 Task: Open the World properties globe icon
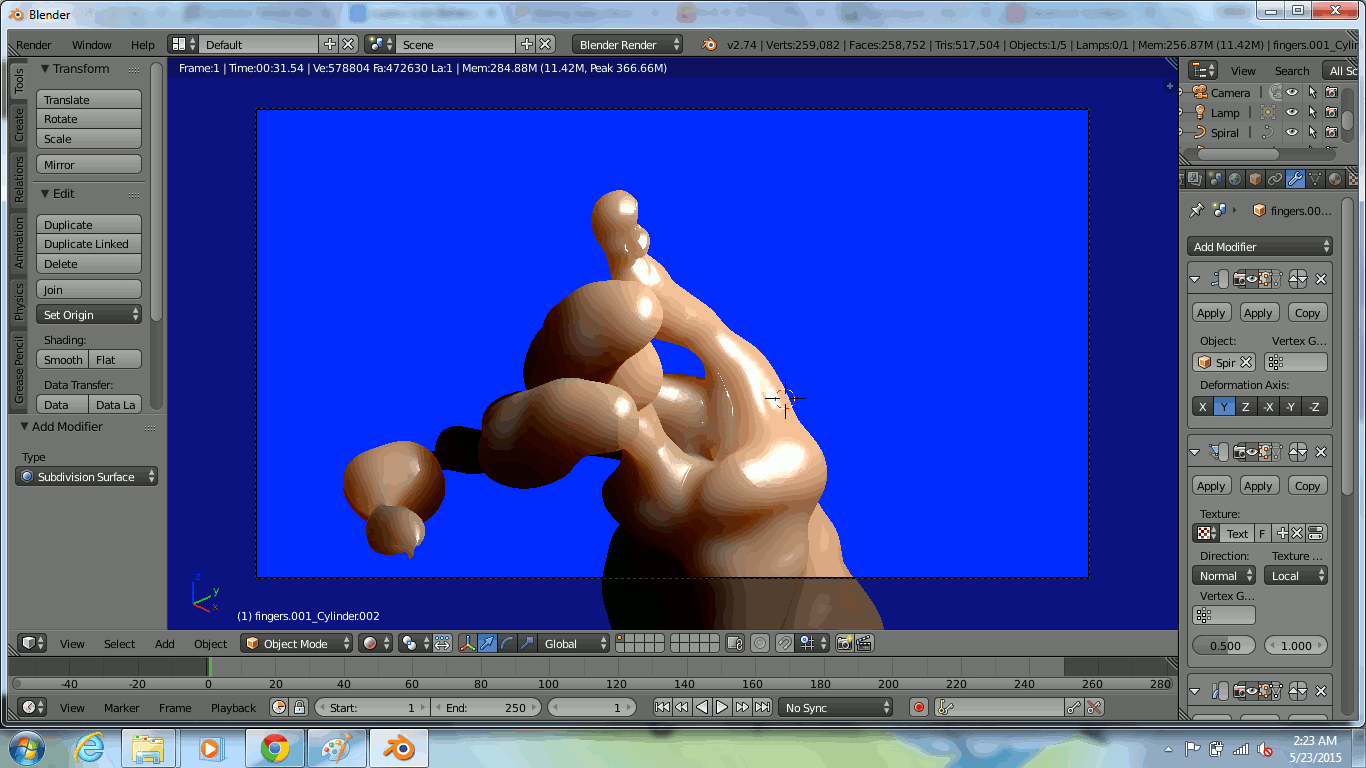tap(1235, 180)
